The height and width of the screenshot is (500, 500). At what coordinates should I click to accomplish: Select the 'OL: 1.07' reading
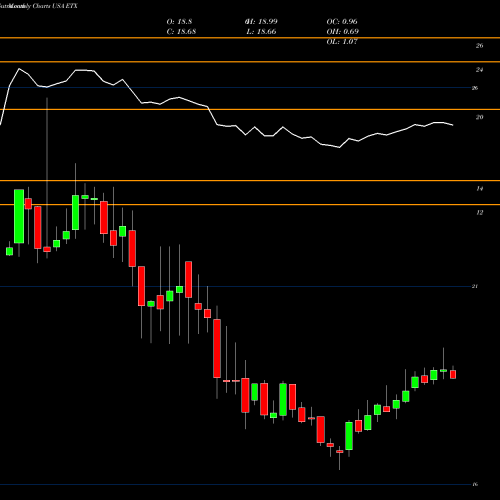click(342, 42)
